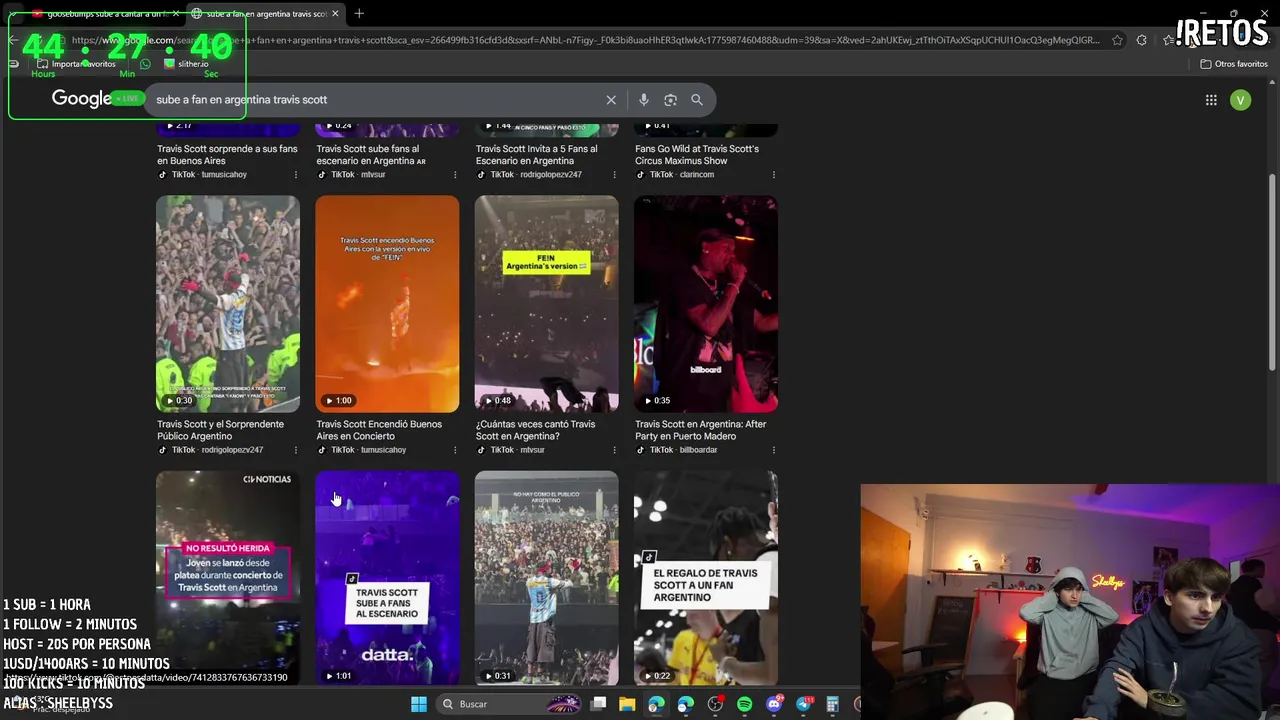Open Google Lens image search icon
The height and width of the screenshot is (720, 1280).
(x=670, y=100)
